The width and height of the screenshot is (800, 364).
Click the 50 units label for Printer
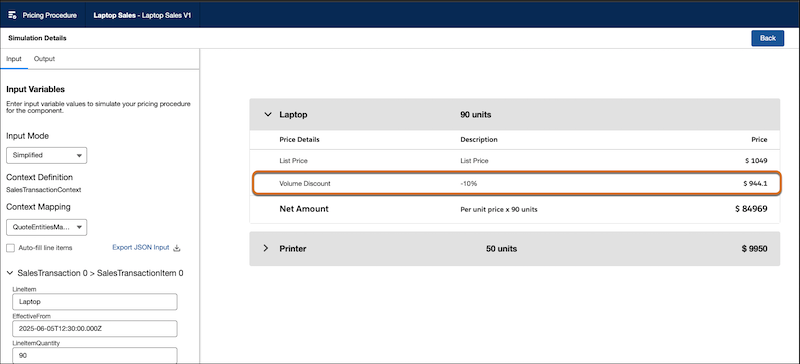502,249
